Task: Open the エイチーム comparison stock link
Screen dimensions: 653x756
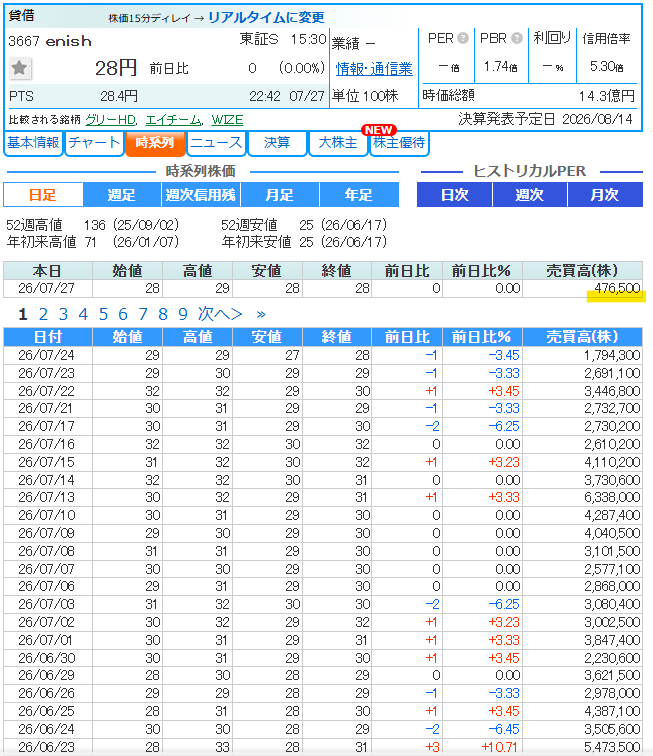Action: point(173,120)
